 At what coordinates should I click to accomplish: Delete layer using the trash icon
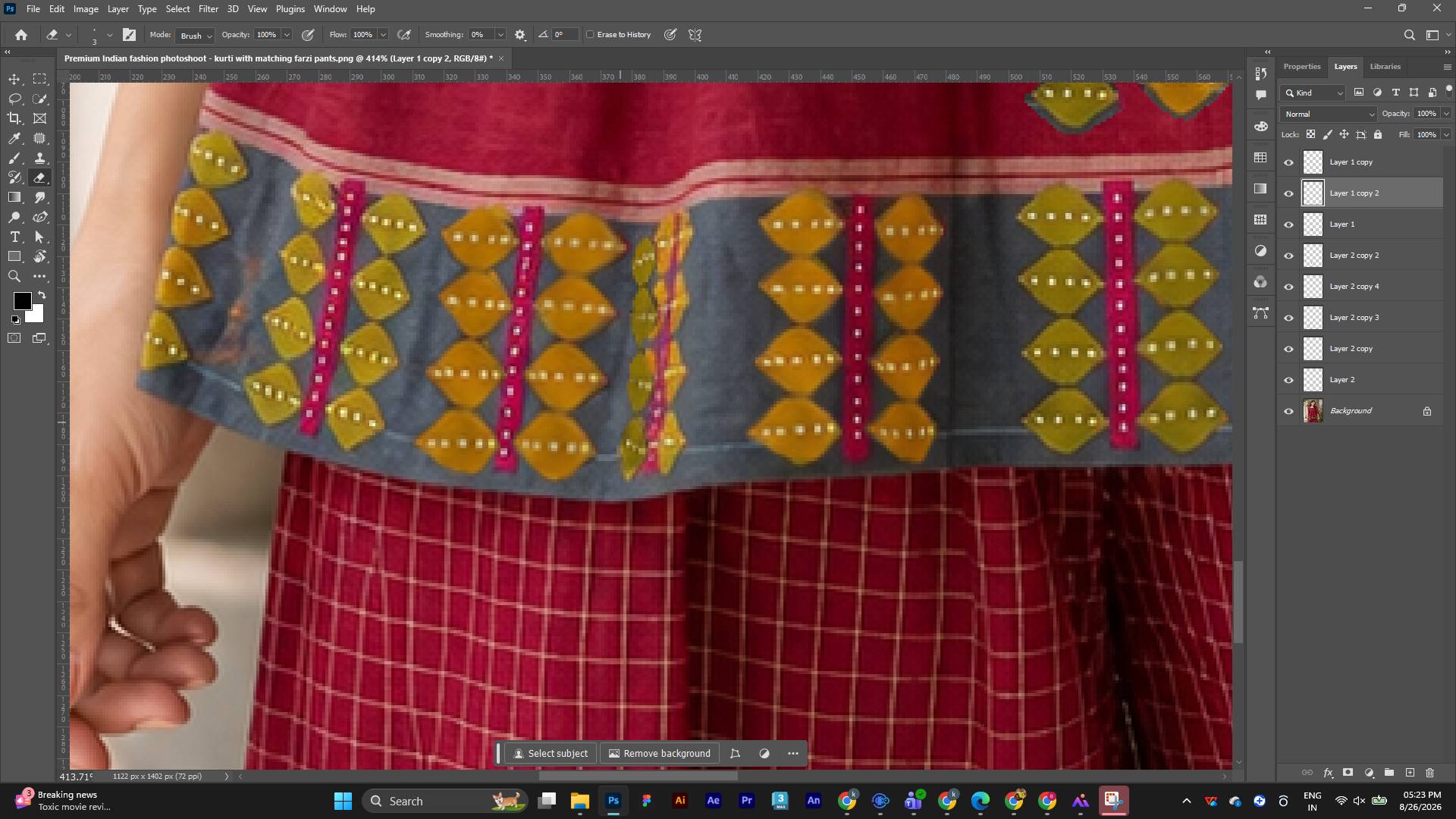pos(1430,773)
